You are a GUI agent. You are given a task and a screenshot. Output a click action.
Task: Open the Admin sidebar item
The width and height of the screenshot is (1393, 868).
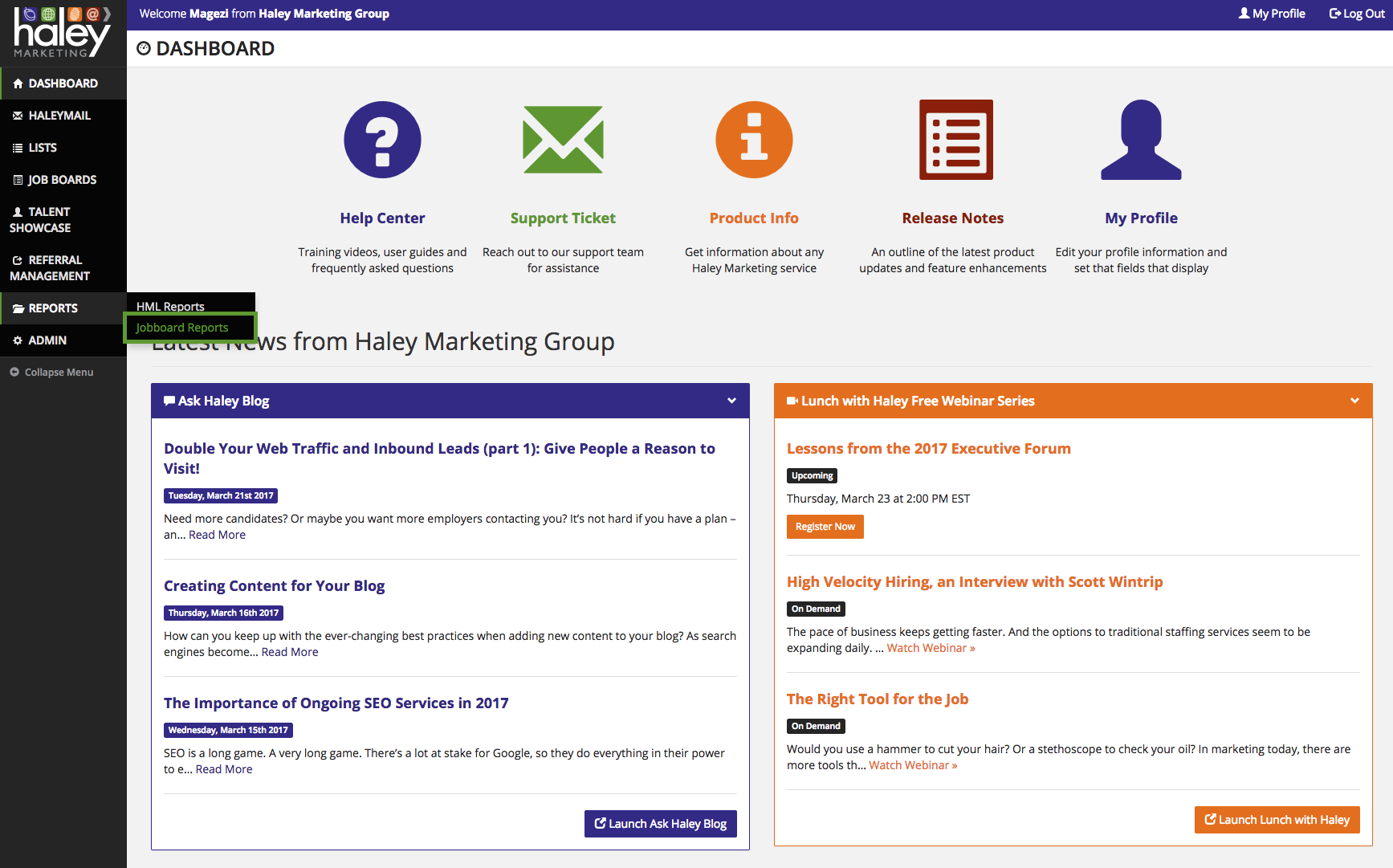coord(63,340)
